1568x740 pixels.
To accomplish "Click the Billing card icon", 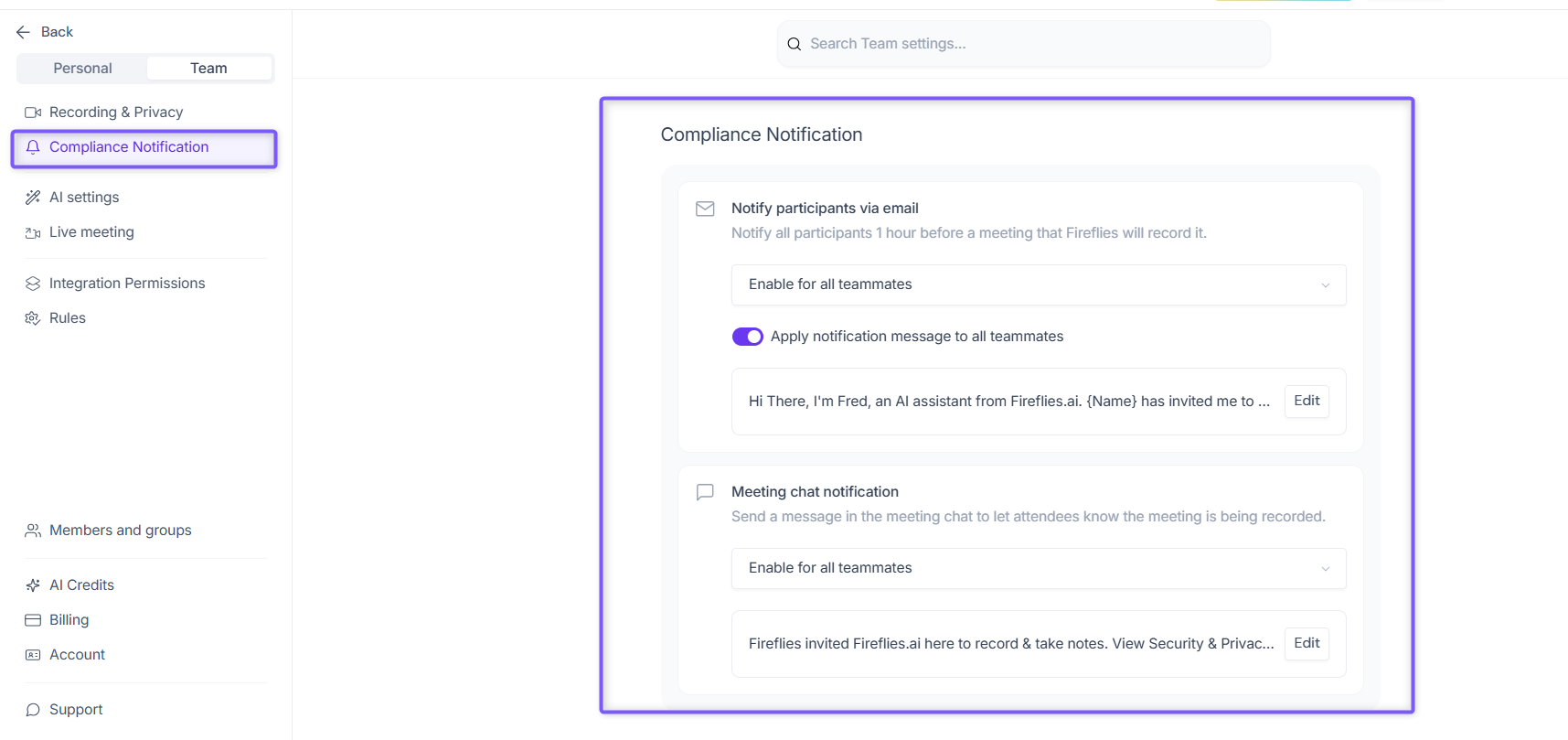I will [x=33, y=620].
